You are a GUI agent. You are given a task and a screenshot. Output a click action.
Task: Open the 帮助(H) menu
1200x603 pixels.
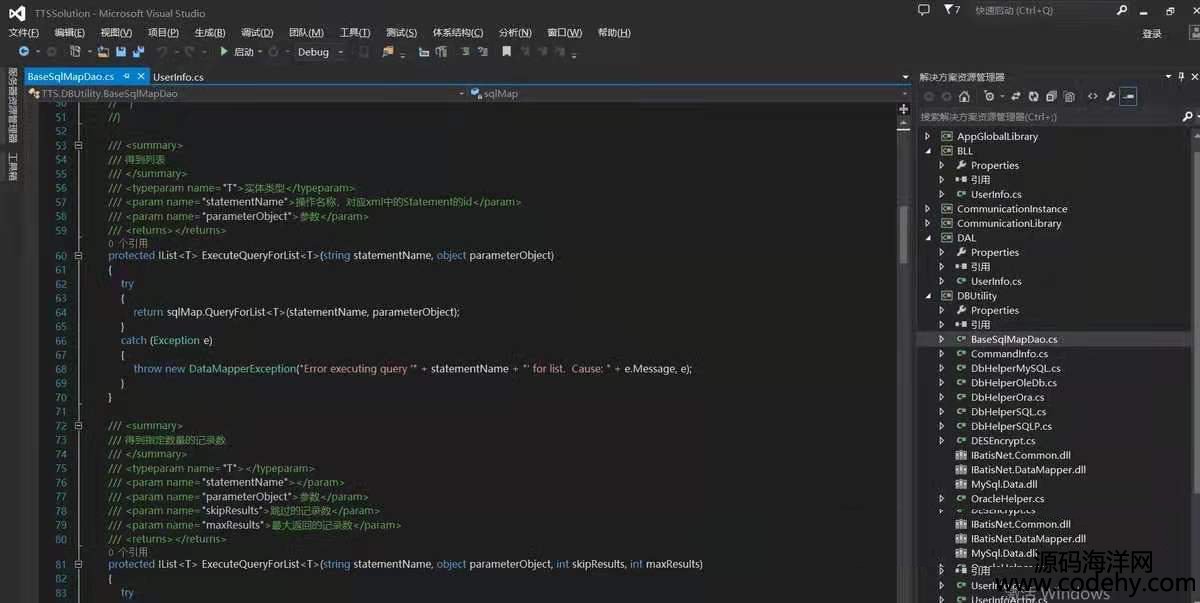(614, 33)
